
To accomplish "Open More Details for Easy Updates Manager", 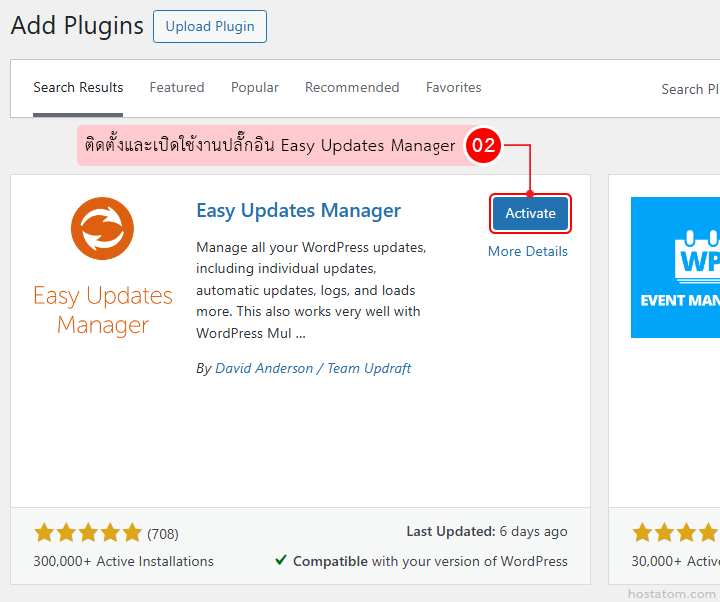I will click(x=527, y=251).
